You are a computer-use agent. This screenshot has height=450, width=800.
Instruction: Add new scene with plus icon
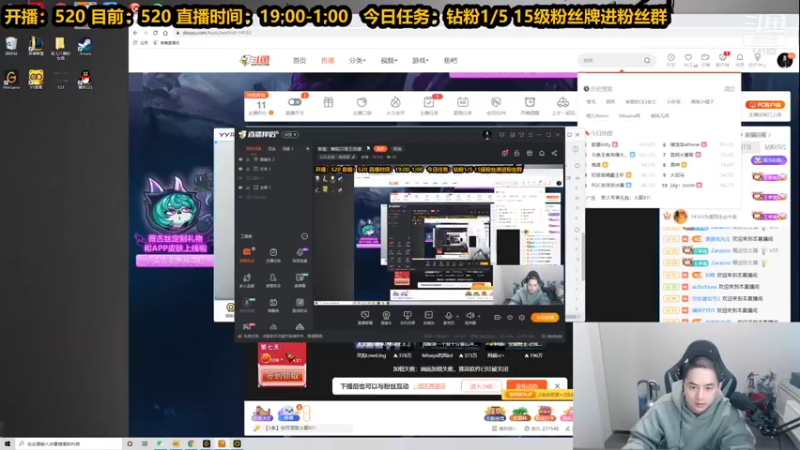[307, 148]
